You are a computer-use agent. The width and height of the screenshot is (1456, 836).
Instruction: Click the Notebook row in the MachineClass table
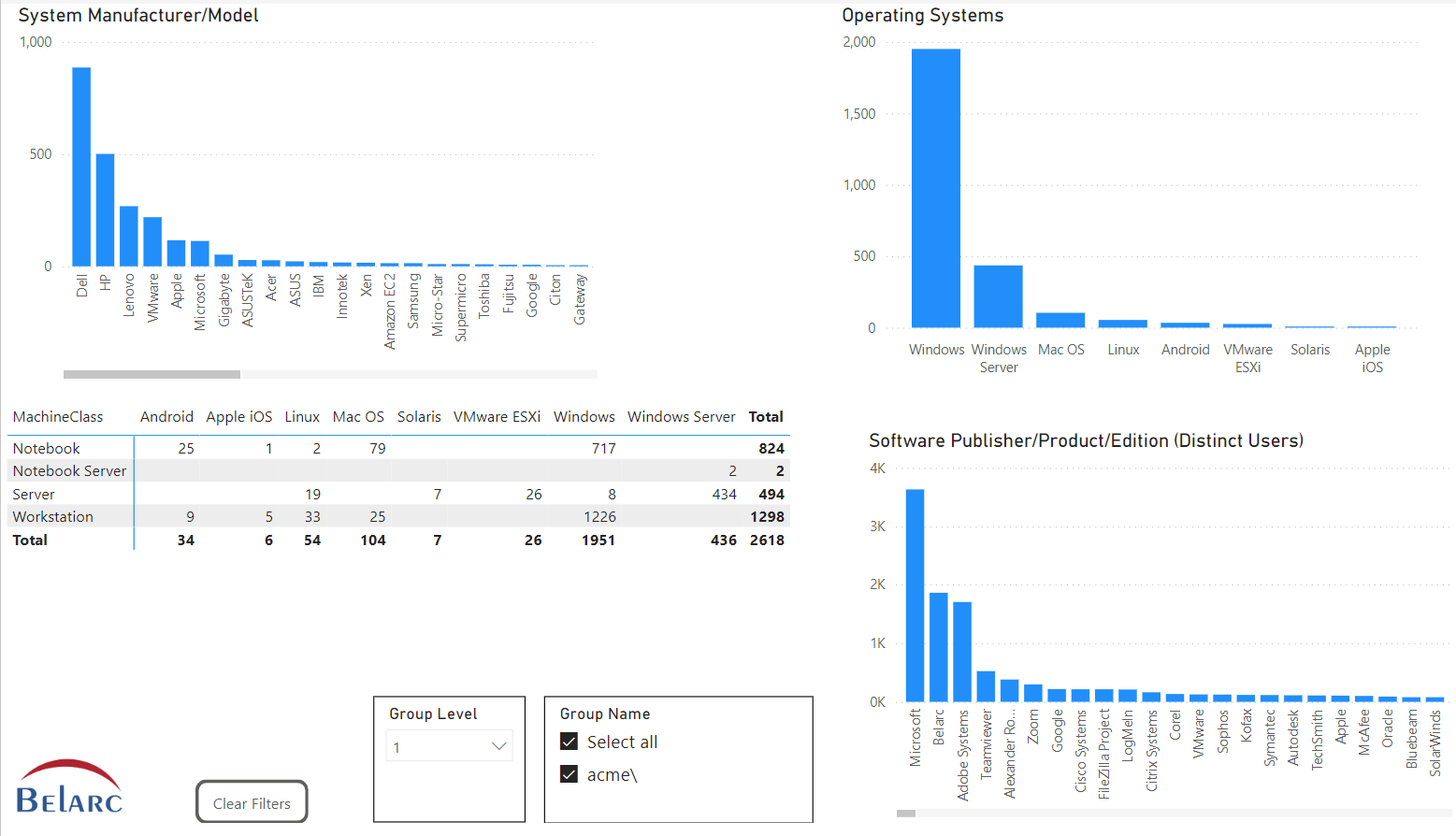point(47,448)
